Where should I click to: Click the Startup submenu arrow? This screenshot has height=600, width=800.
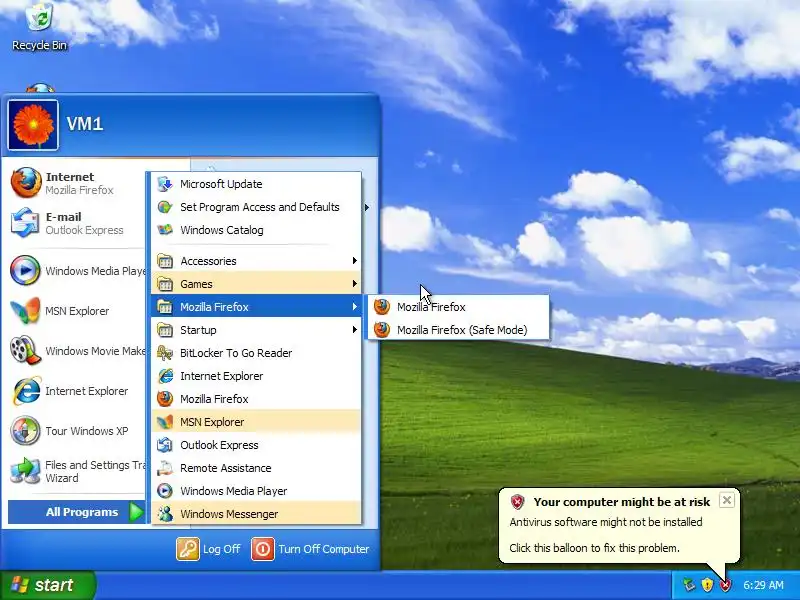click(x=355, y=330)
